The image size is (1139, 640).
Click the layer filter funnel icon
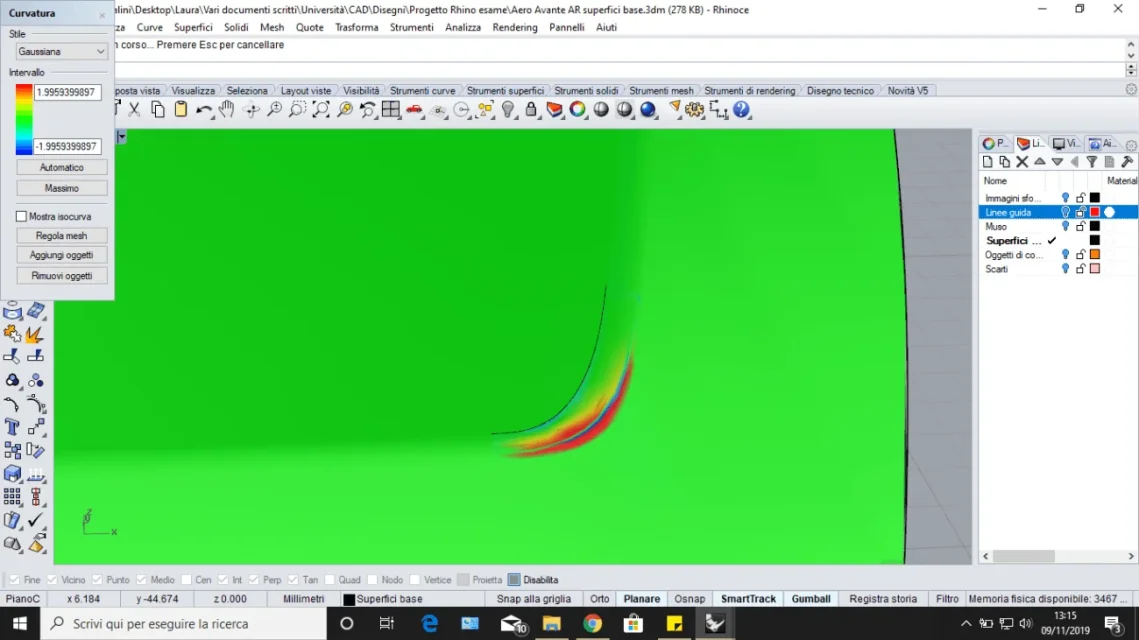click(x=1092, y=162)
